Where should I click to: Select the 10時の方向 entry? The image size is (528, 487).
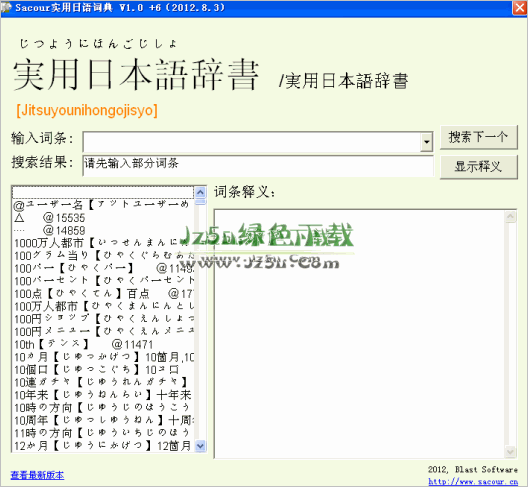tap(103, 408)
